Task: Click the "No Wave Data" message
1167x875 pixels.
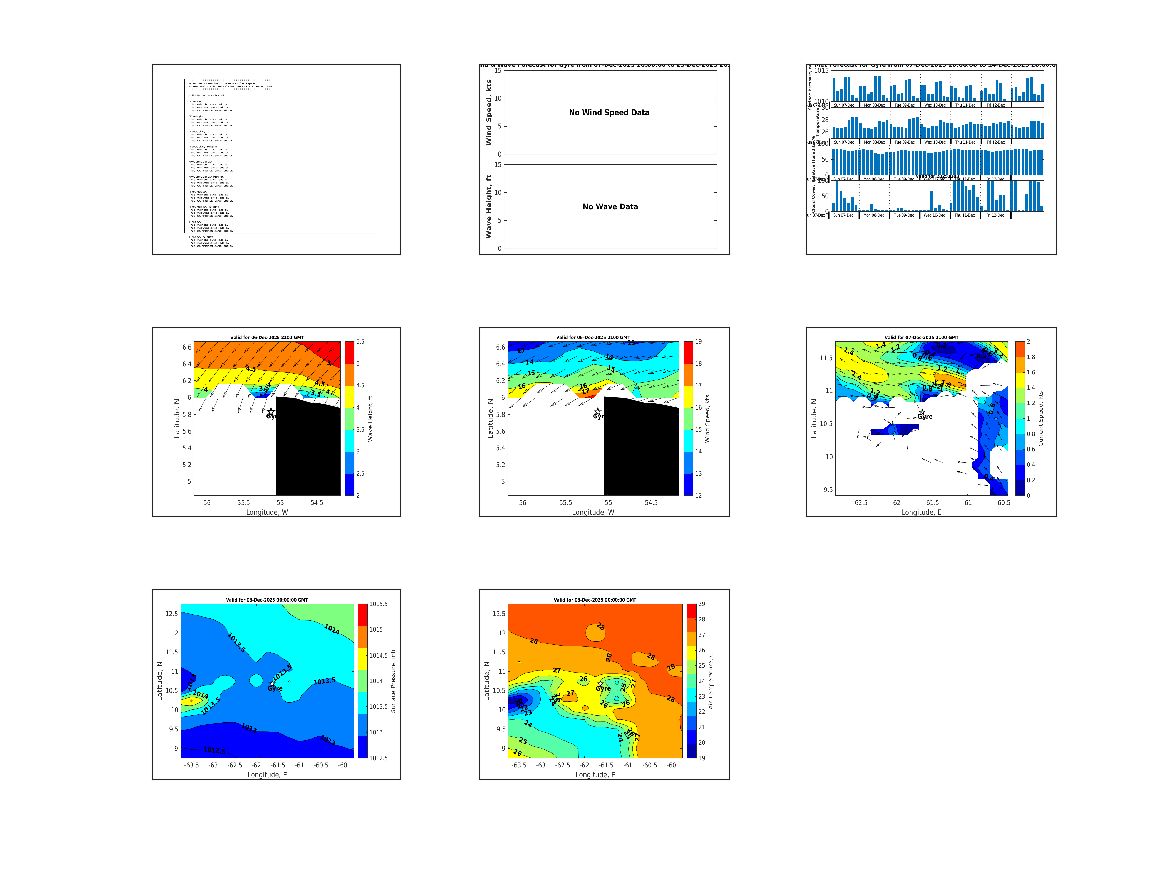Action: 610,206
